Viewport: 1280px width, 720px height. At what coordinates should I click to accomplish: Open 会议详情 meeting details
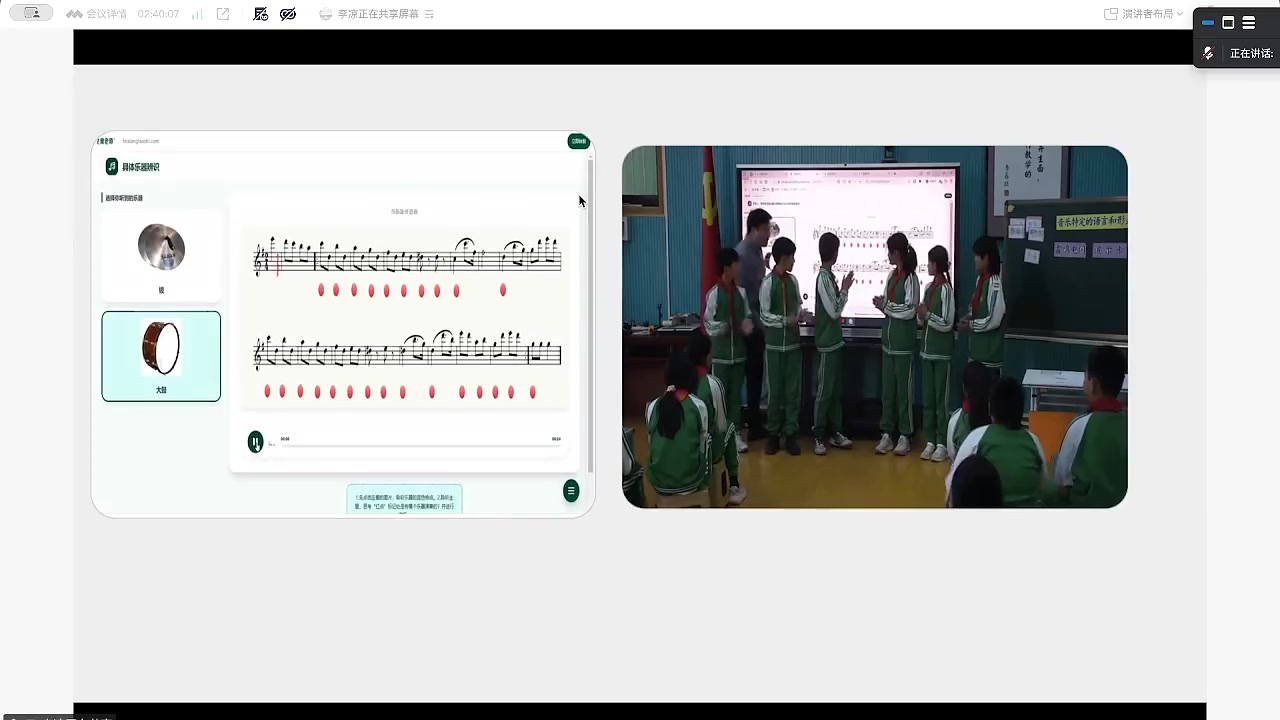pyautogui.click(x=97, y=14)
